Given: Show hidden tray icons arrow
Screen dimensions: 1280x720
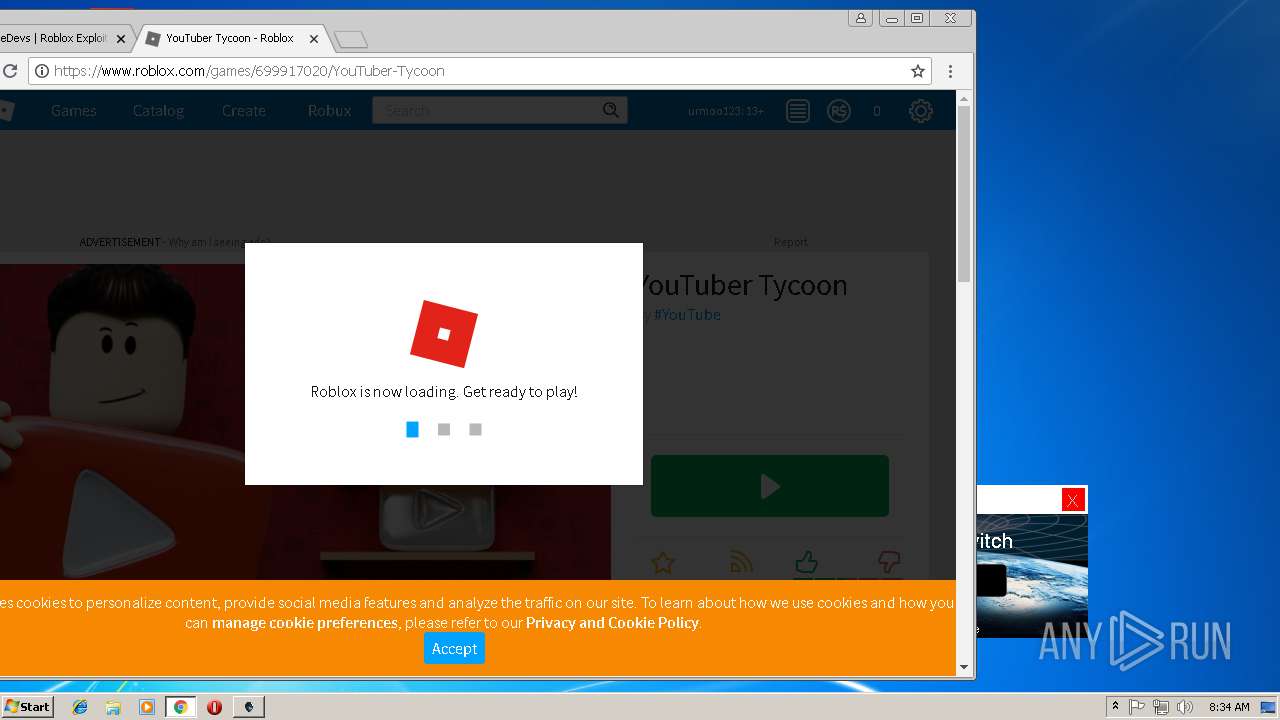Looking at the screenshot, I should pyautogui.click(x=1115, y=707).
